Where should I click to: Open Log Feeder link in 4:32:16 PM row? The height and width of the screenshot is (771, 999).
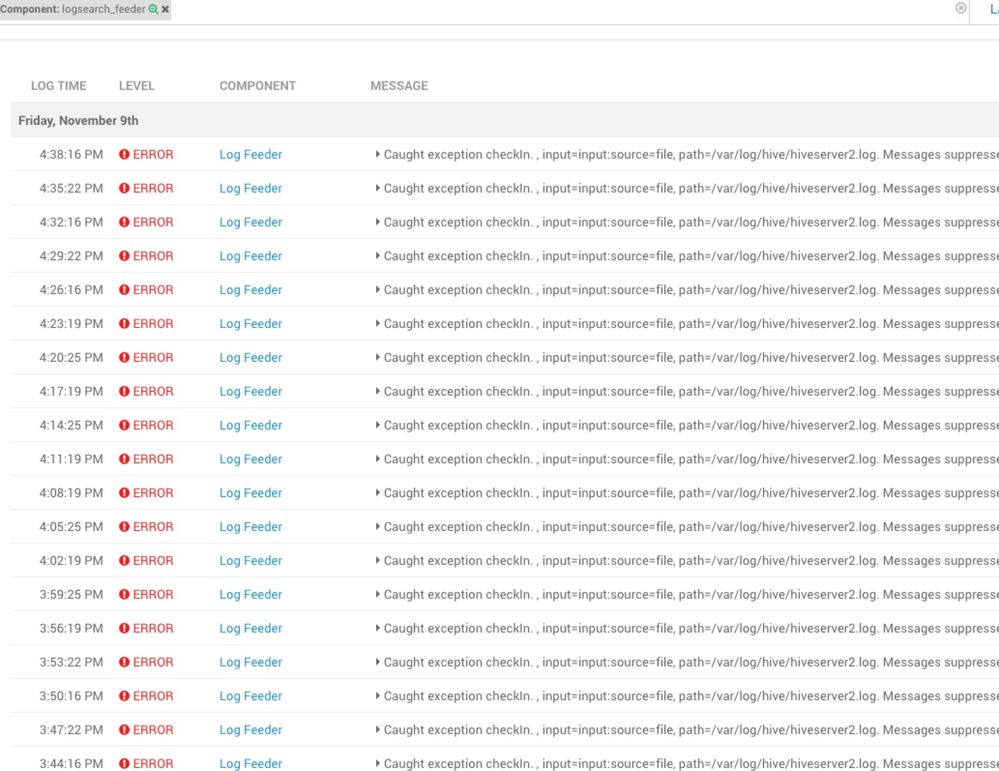point(250,222)
